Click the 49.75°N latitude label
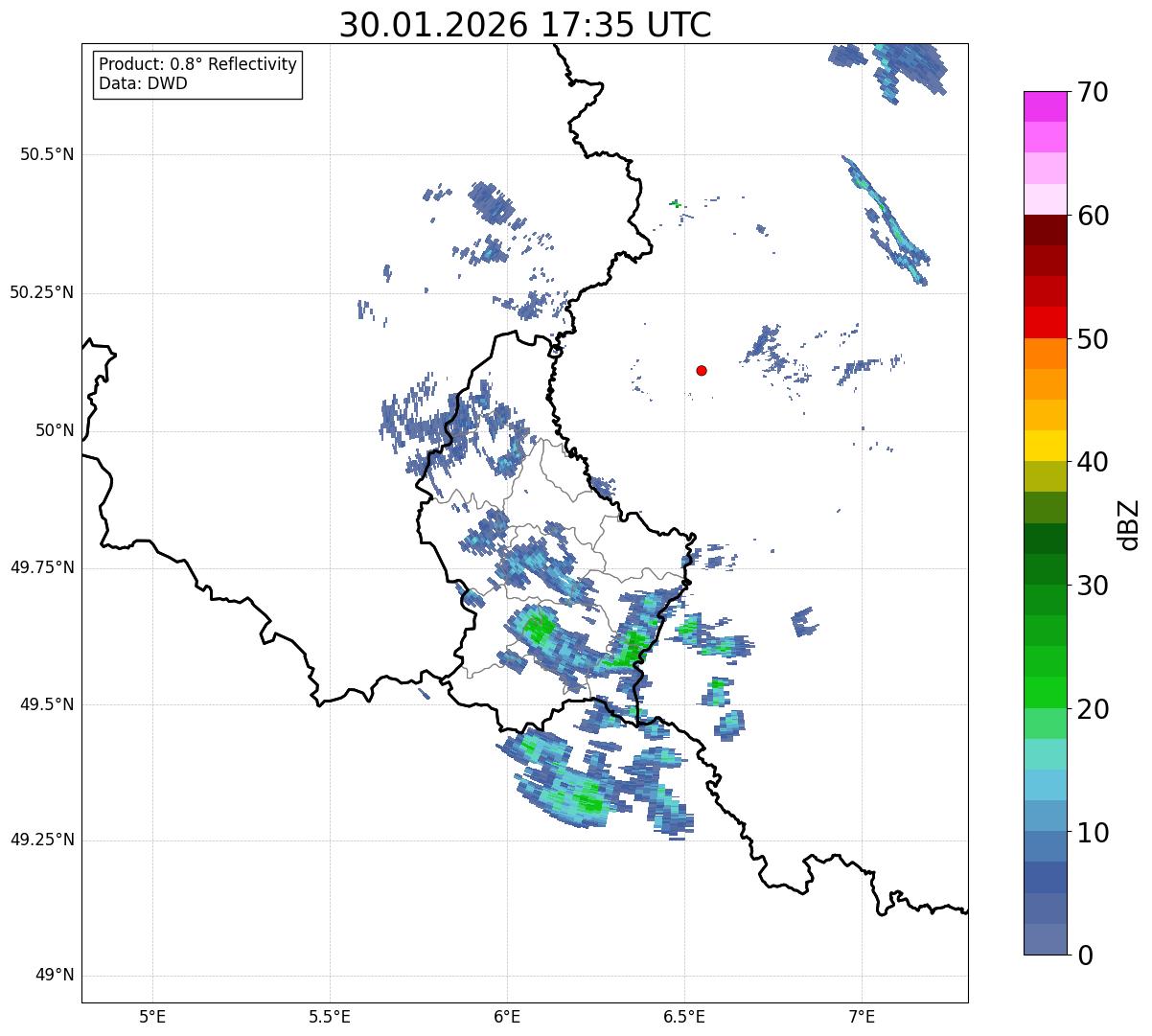This screenshot has width=1152, height=1036. pyautogui.click(x=42, y=567)
